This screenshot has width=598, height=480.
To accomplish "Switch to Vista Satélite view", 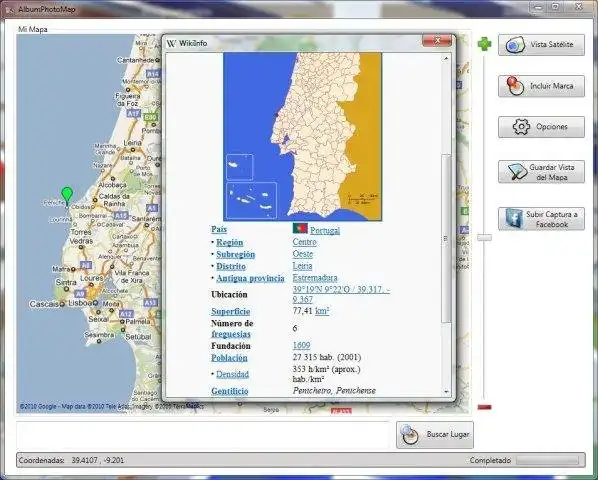I will (x=541, y=45).
